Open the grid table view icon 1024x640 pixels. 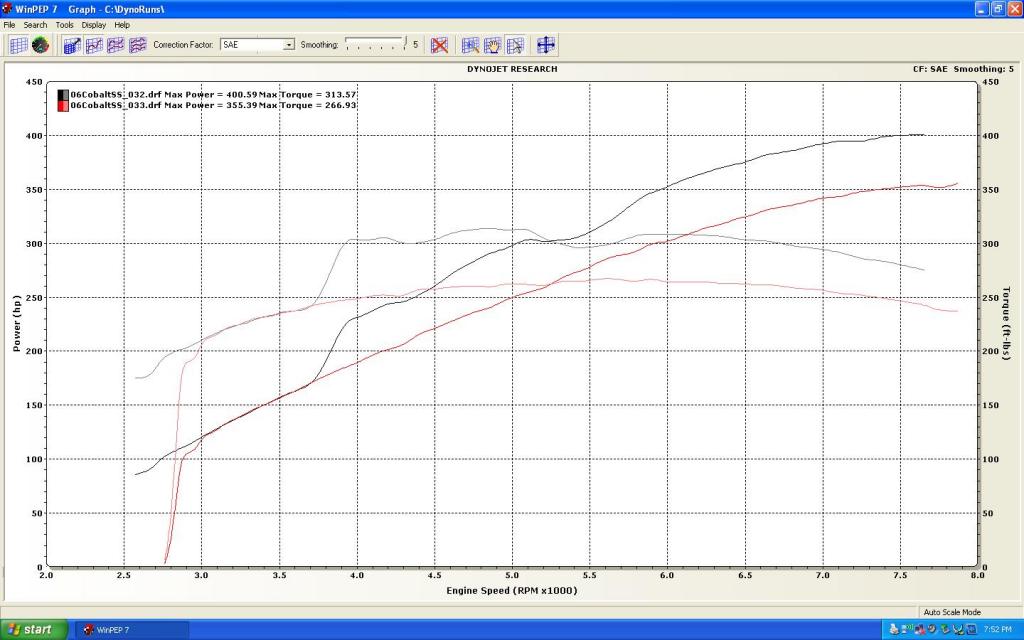coord(18,45)
